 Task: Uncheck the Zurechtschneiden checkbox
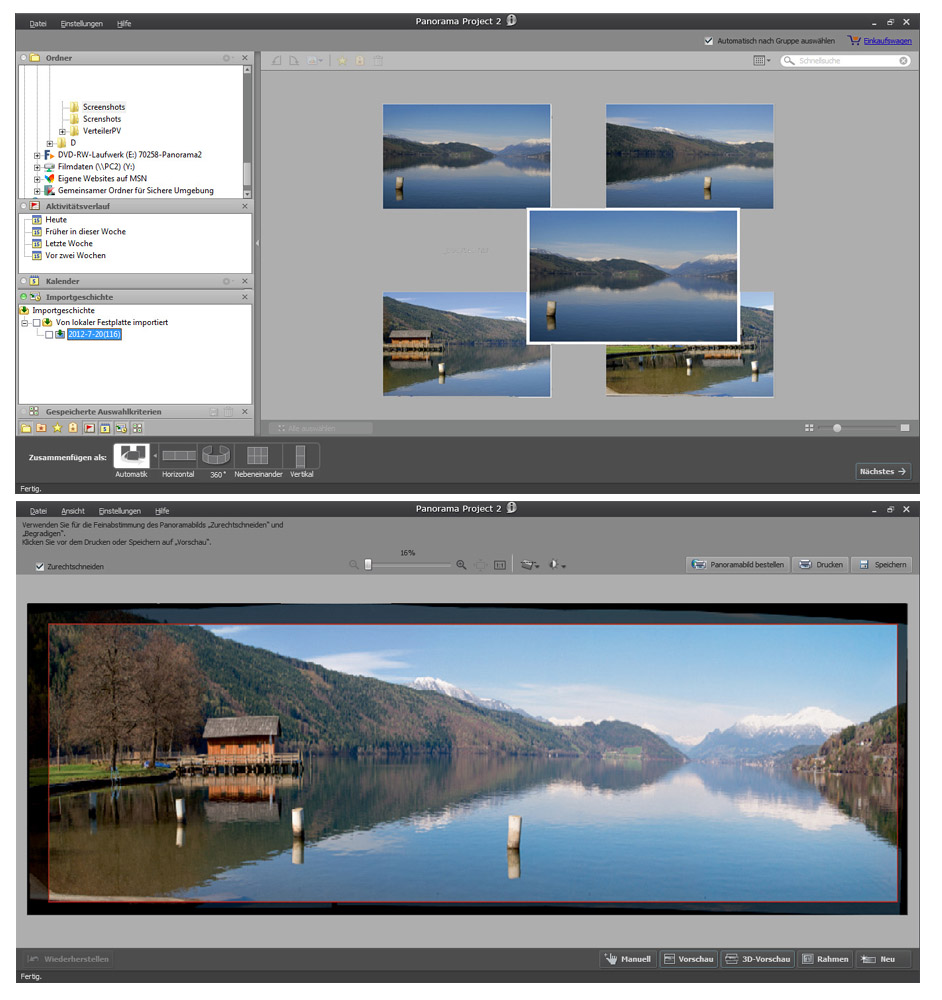coord(40,566)
